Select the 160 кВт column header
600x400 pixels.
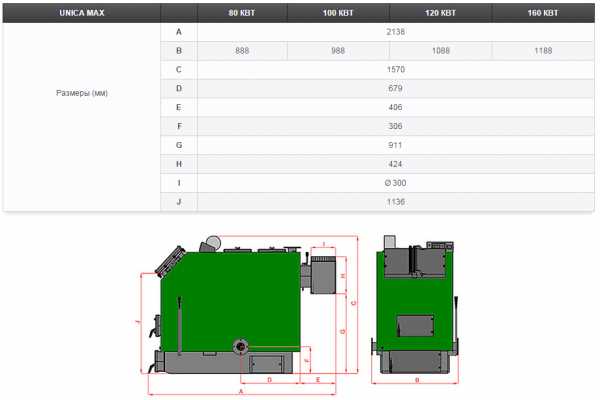(x=543, y=13)
